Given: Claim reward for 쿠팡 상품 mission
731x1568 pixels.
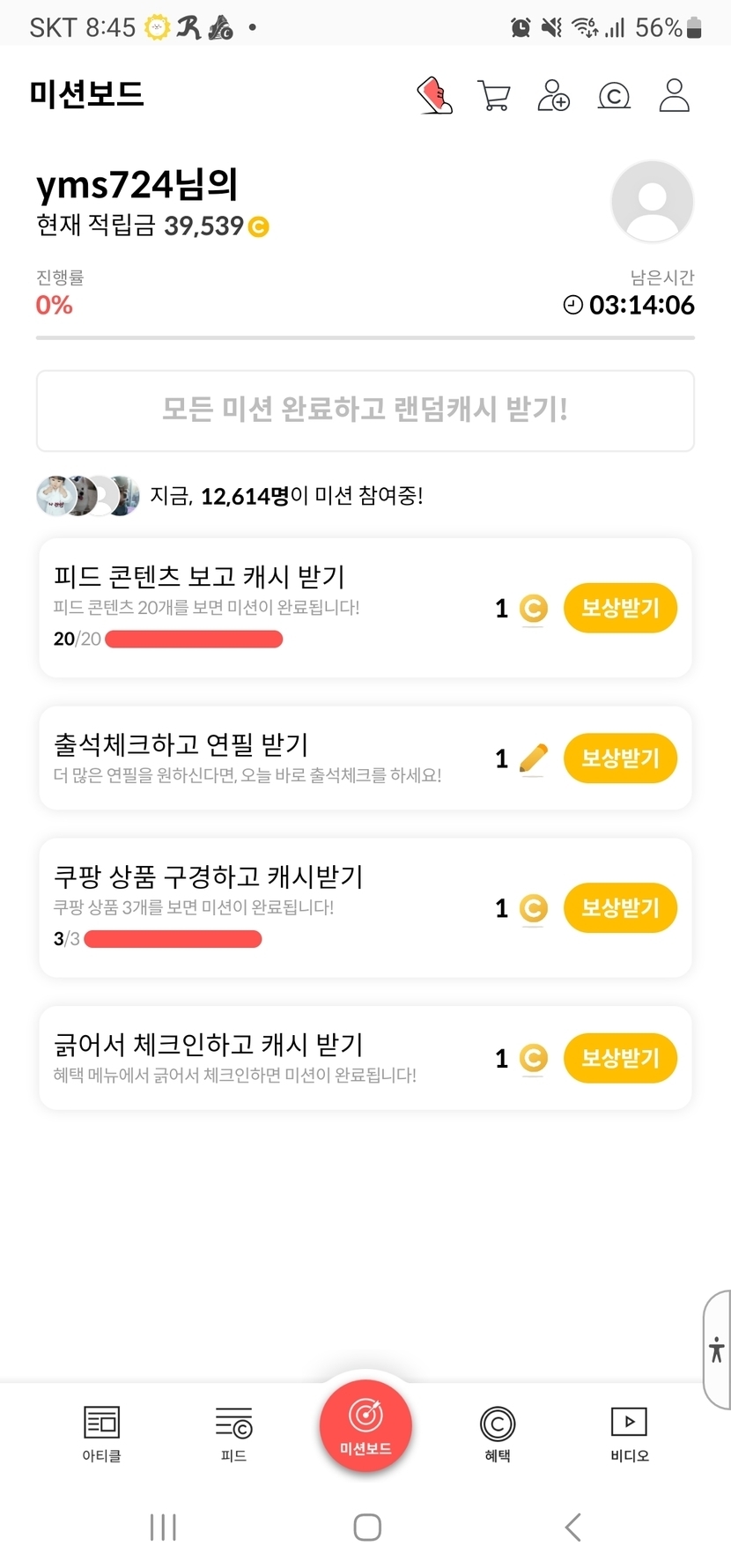Looking at the screenshot, I should click(x=620, y=907).
